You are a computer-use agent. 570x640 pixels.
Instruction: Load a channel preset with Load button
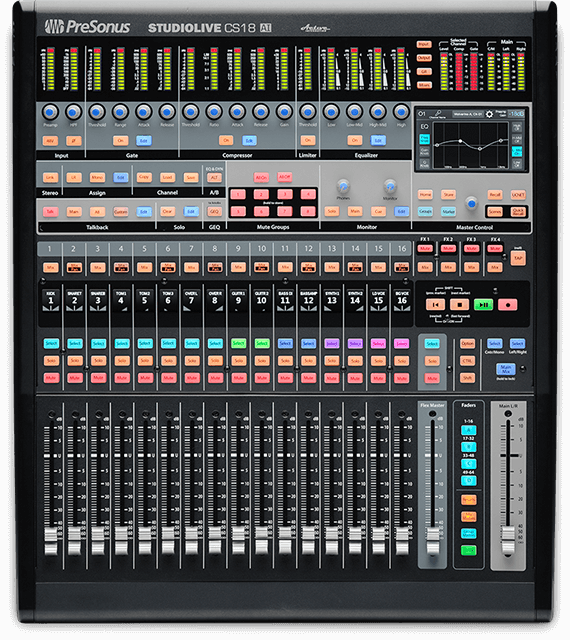pos(167,178)
